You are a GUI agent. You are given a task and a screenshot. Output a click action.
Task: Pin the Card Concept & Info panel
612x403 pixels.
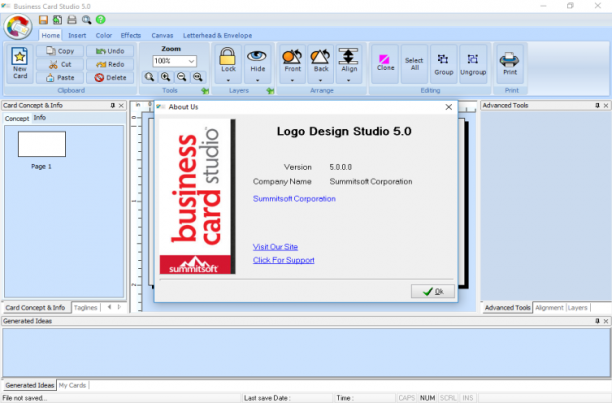pos(113,105)
